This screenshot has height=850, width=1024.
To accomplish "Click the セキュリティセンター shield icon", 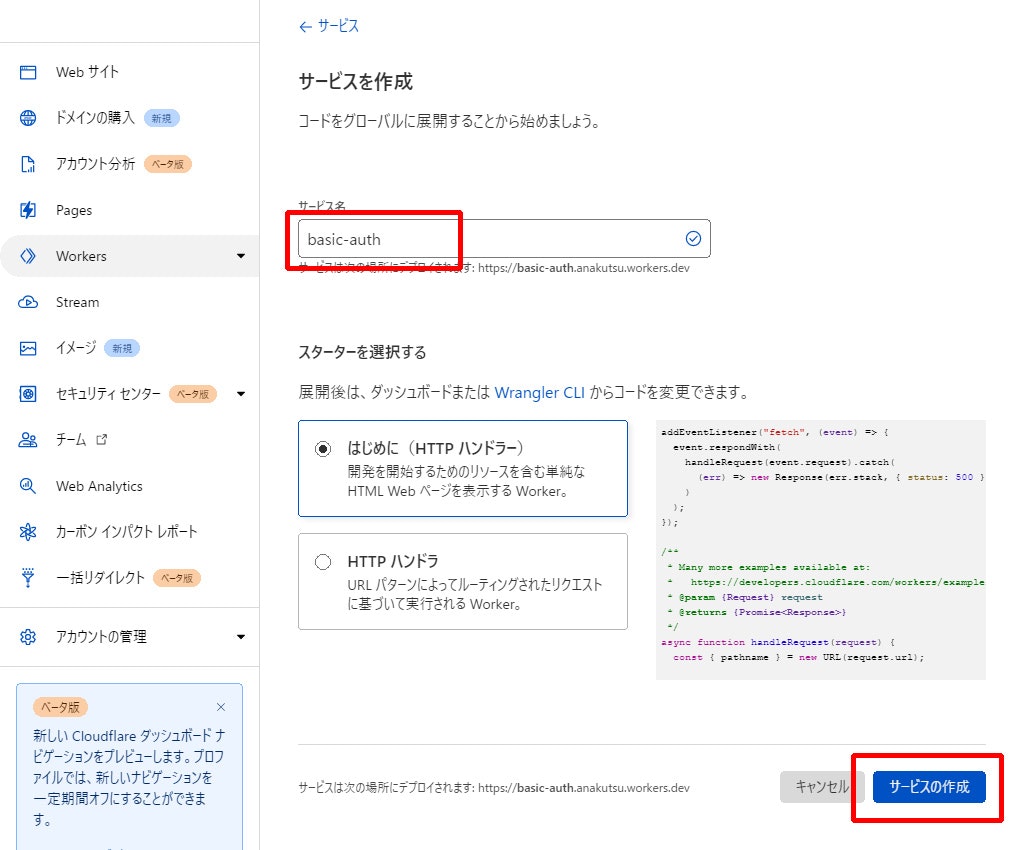I will coord(27,394).
